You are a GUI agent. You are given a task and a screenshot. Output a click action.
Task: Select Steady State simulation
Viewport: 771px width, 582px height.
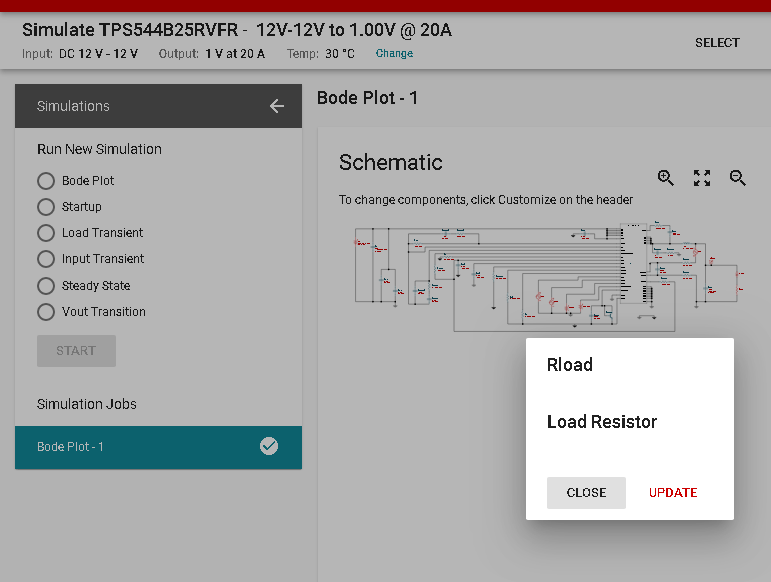pos(46,286)
